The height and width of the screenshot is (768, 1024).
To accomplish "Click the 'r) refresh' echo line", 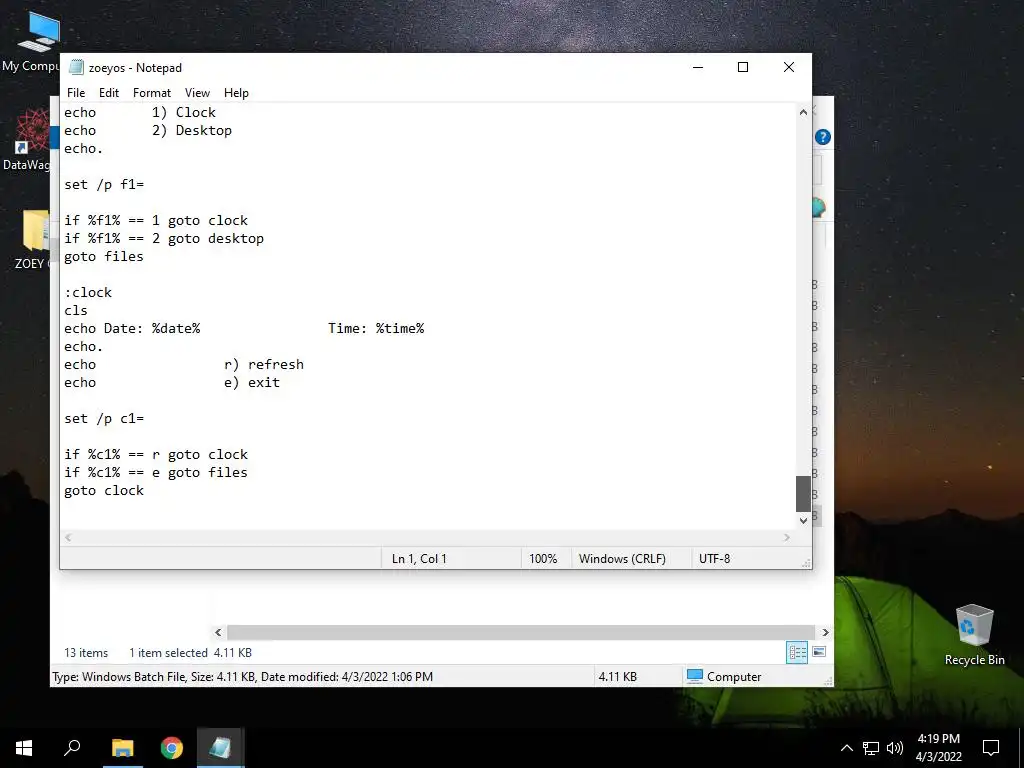I will click(x=184, y=364).
